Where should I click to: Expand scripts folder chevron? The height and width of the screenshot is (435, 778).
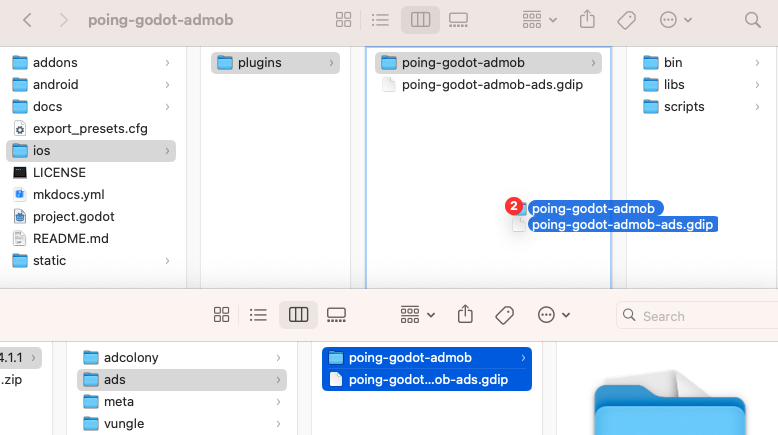pyautogui.click(x=757, y=107)
